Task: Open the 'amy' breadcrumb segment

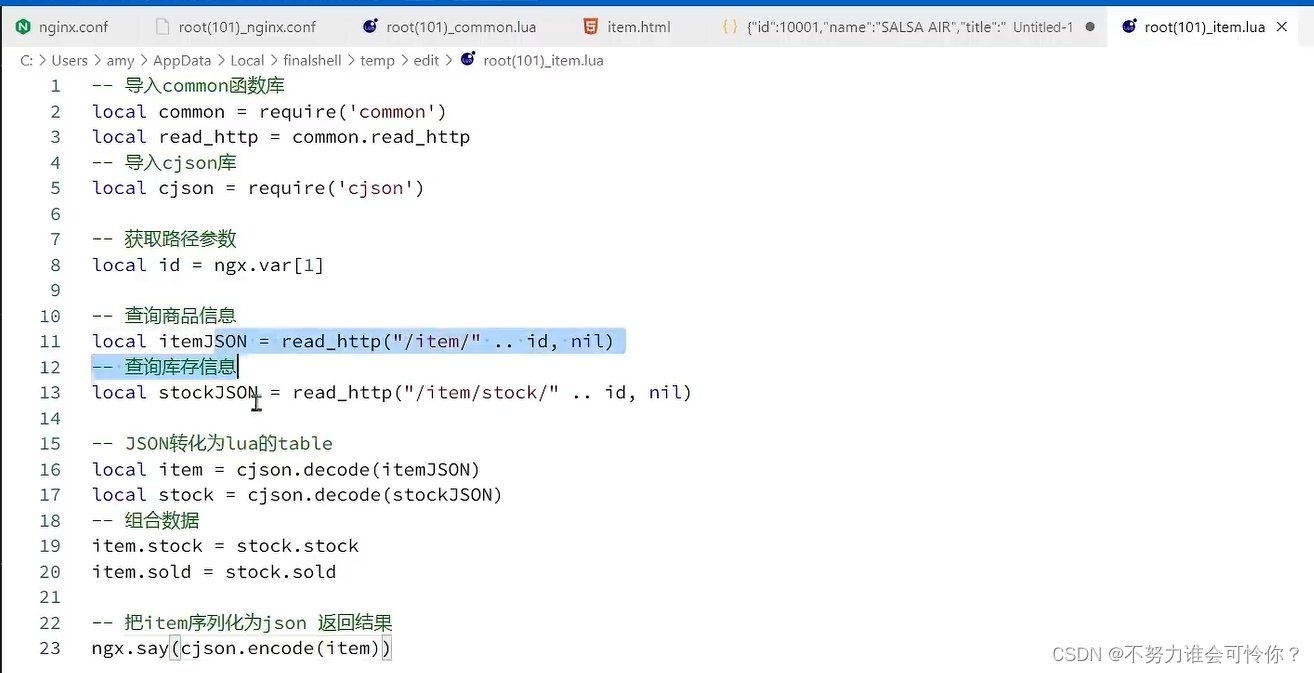Action: pos(120,60)
